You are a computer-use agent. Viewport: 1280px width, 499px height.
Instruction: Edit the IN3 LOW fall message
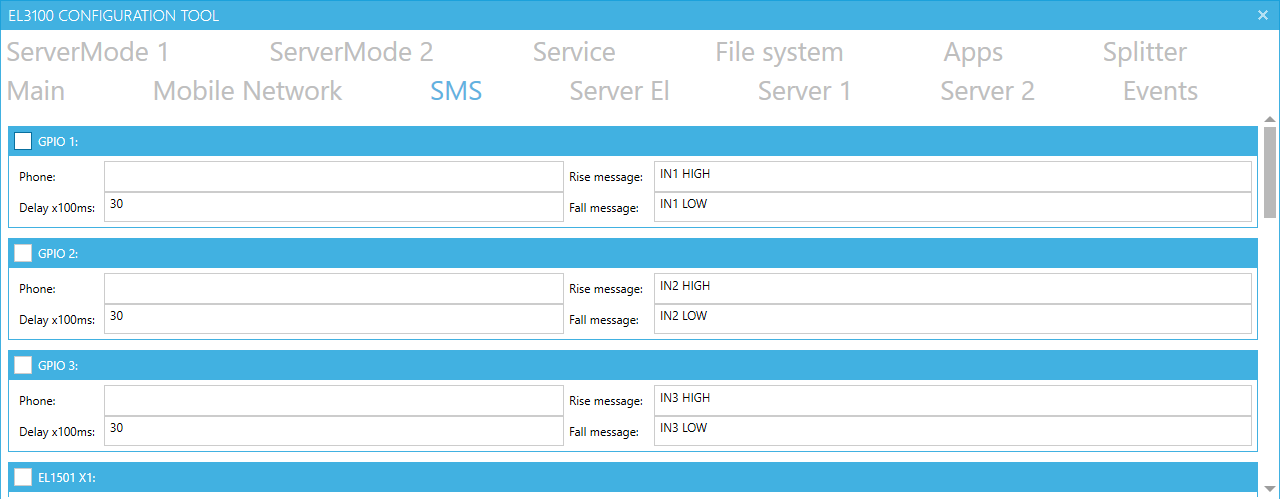coord(953,431)
